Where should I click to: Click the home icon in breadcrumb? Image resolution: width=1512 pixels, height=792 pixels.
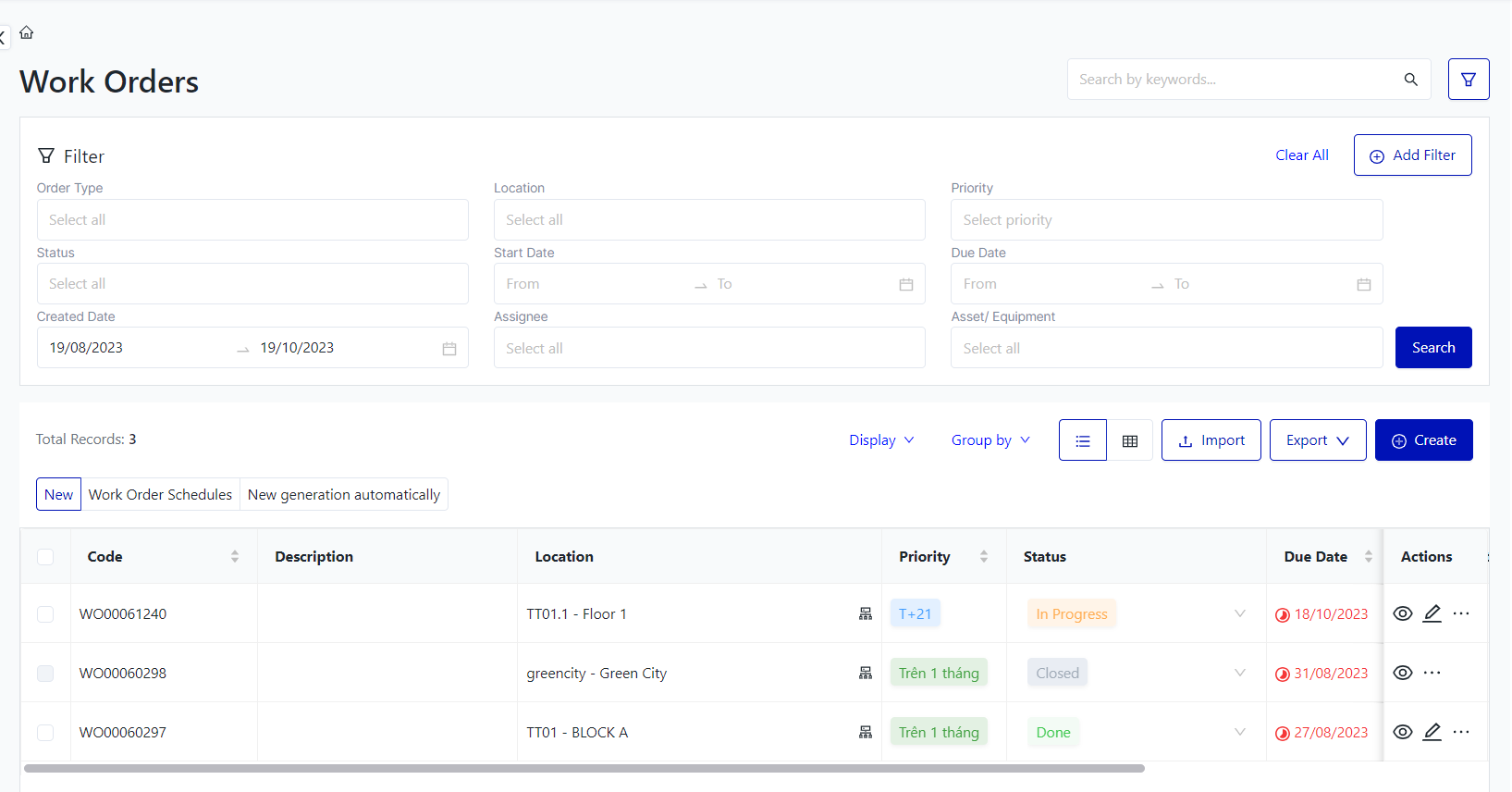pyautogui.click(x=27, y=32)
